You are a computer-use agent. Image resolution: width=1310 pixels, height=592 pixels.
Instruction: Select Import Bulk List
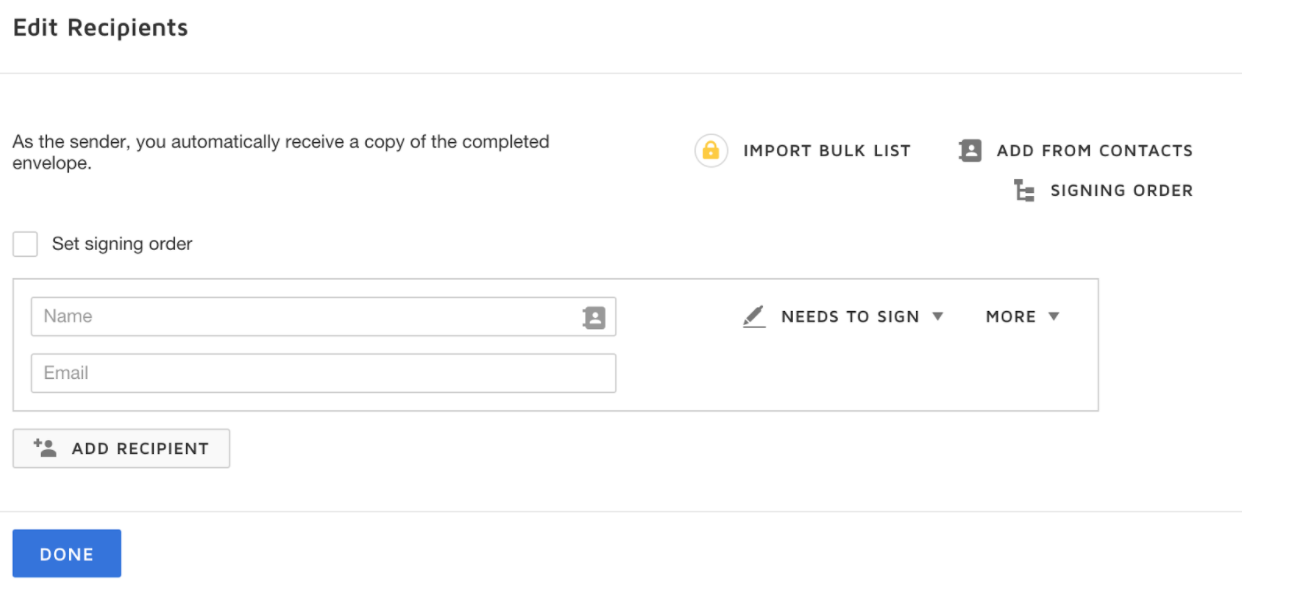[x=803, y=151]
